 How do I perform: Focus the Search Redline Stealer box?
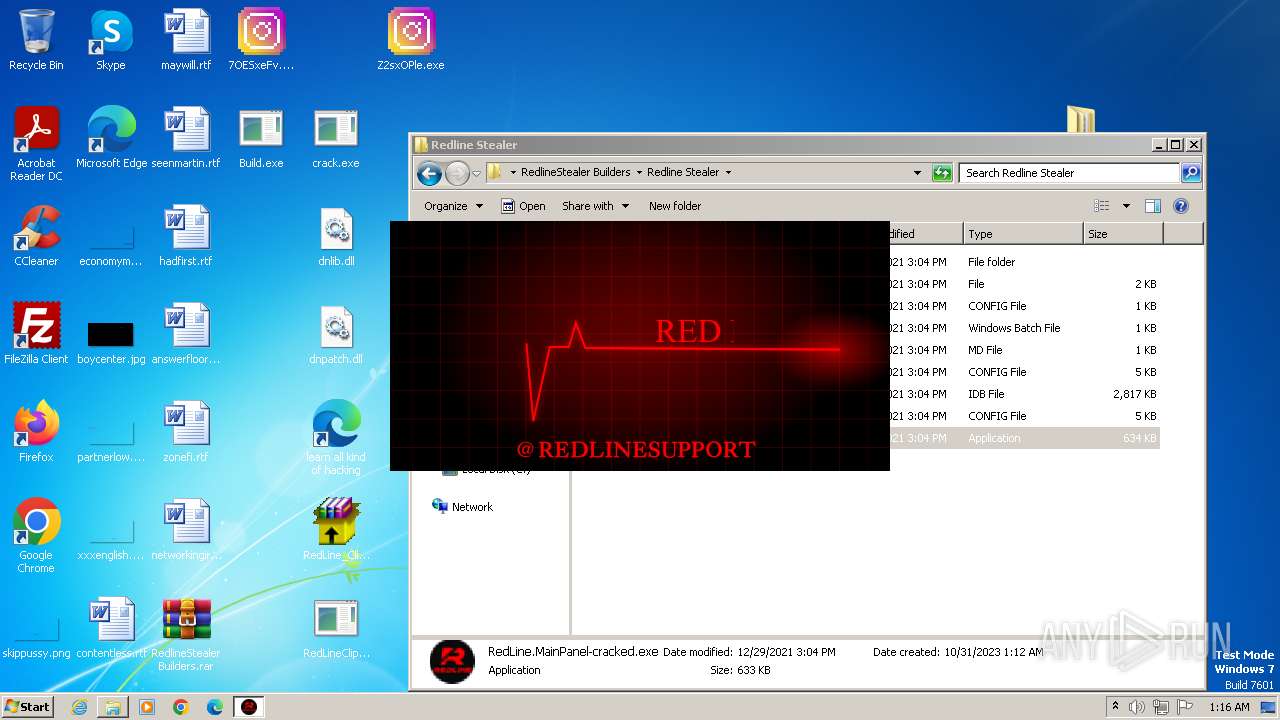pyautogui.click(x=1070, y=173)
